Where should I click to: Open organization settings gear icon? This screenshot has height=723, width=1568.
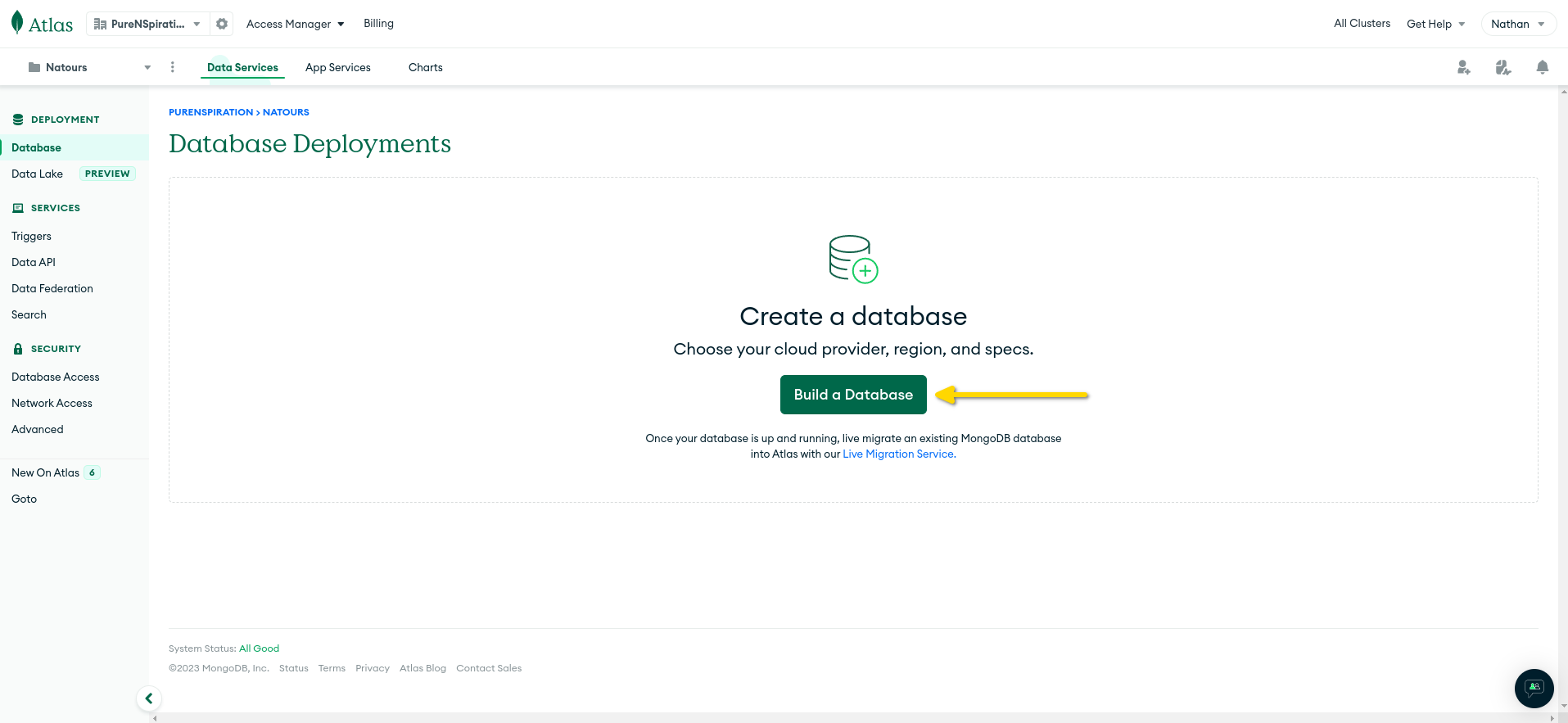pyautogui.click(x=222, y=24)
